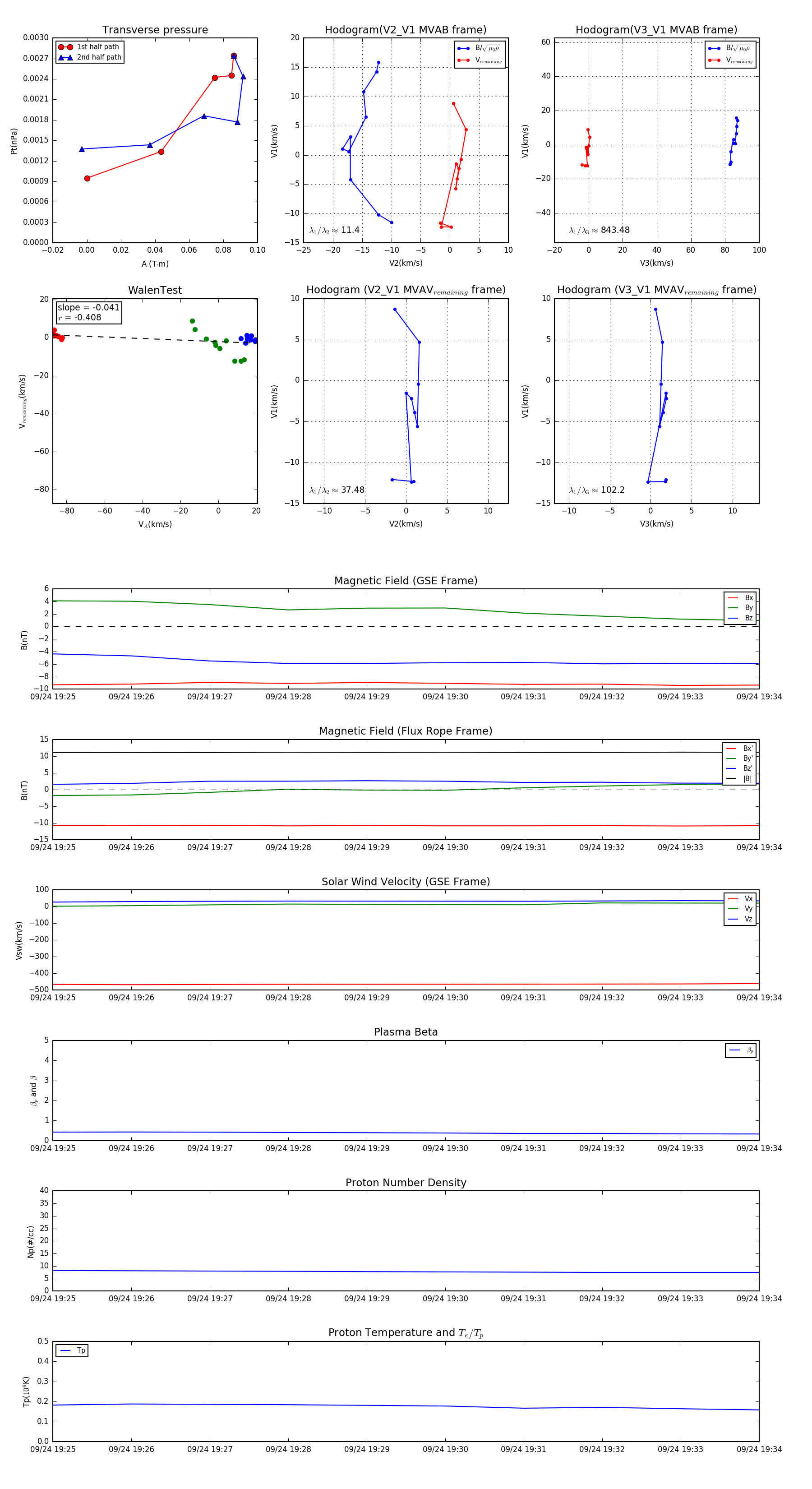The image size is (812, 1489).
Task: Click the 'V_remaining(km/s)' y-axis label of WalenTest
Action: [23, 401]
